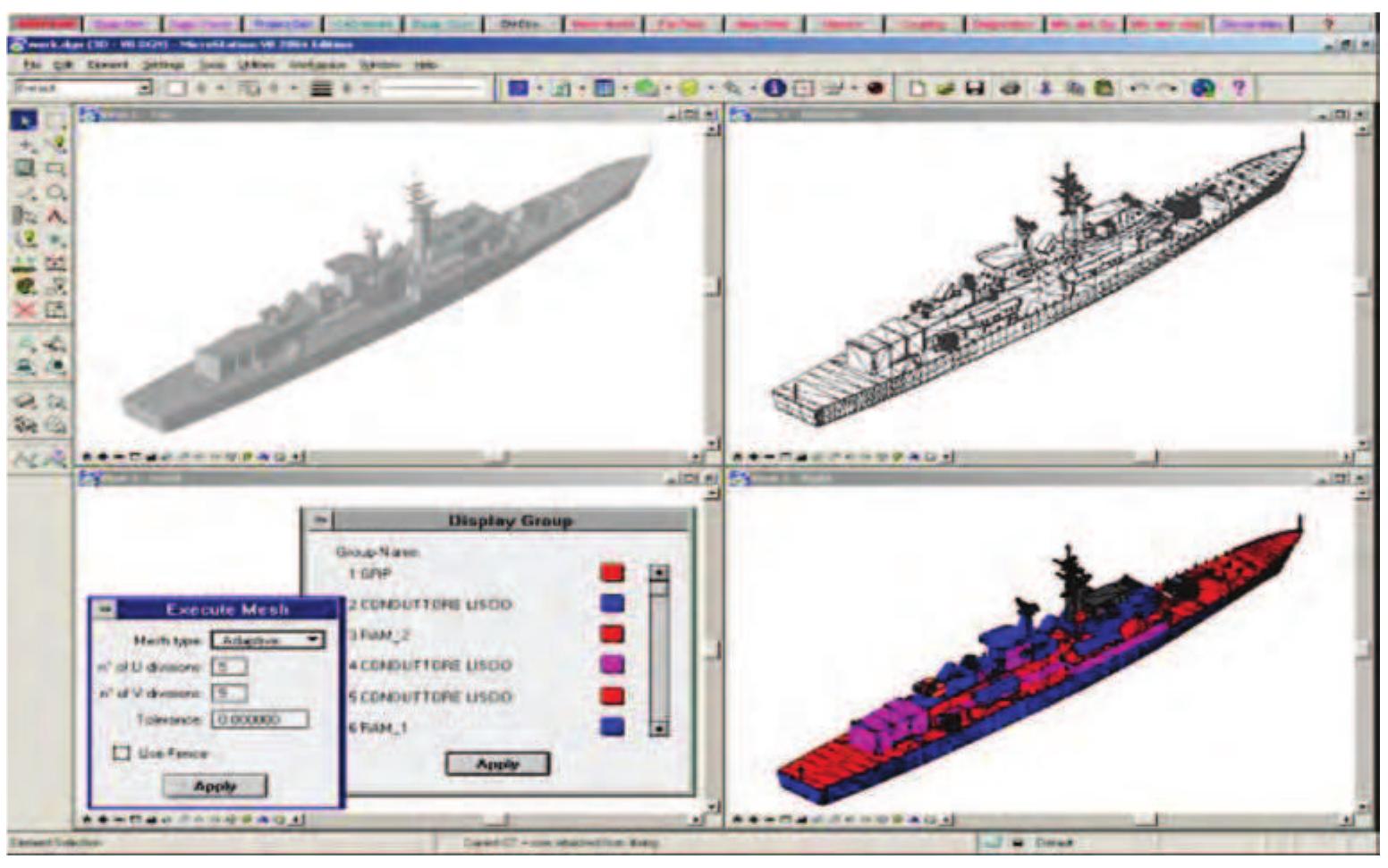
Task: Open the Help menu
Action: point(425,64)
